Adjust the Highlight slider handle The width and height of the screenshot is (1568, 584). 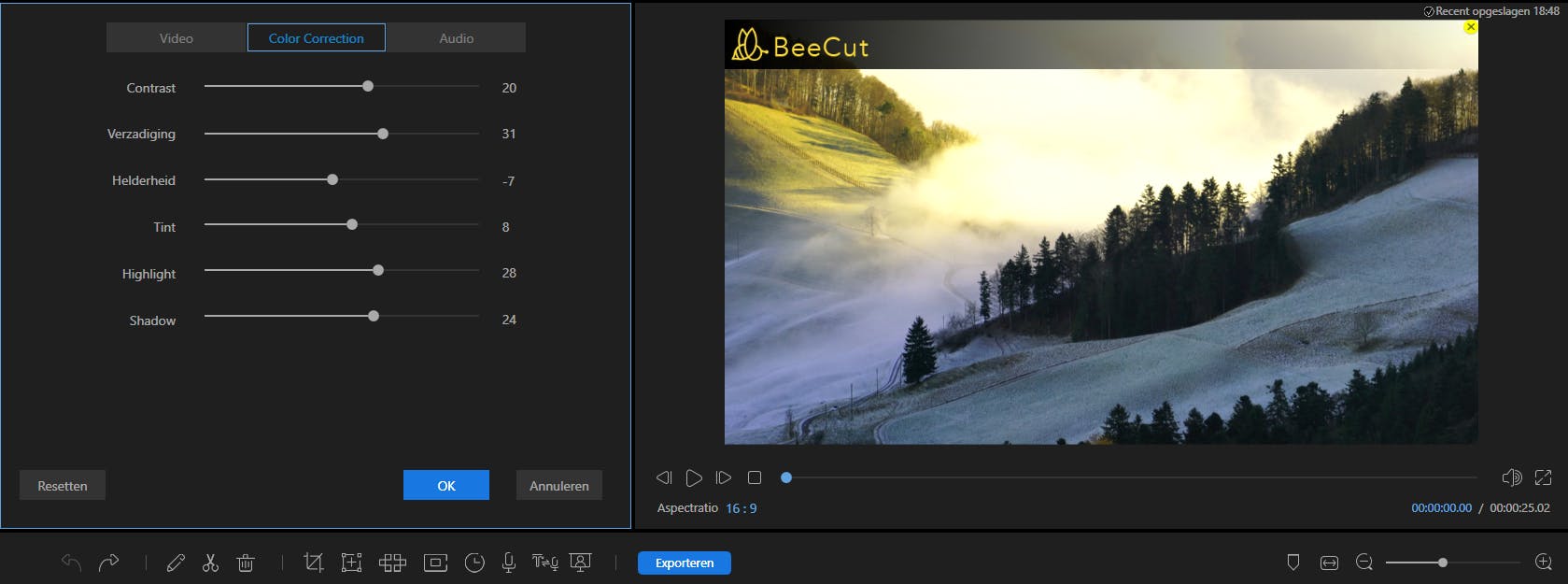coord(378,270)
